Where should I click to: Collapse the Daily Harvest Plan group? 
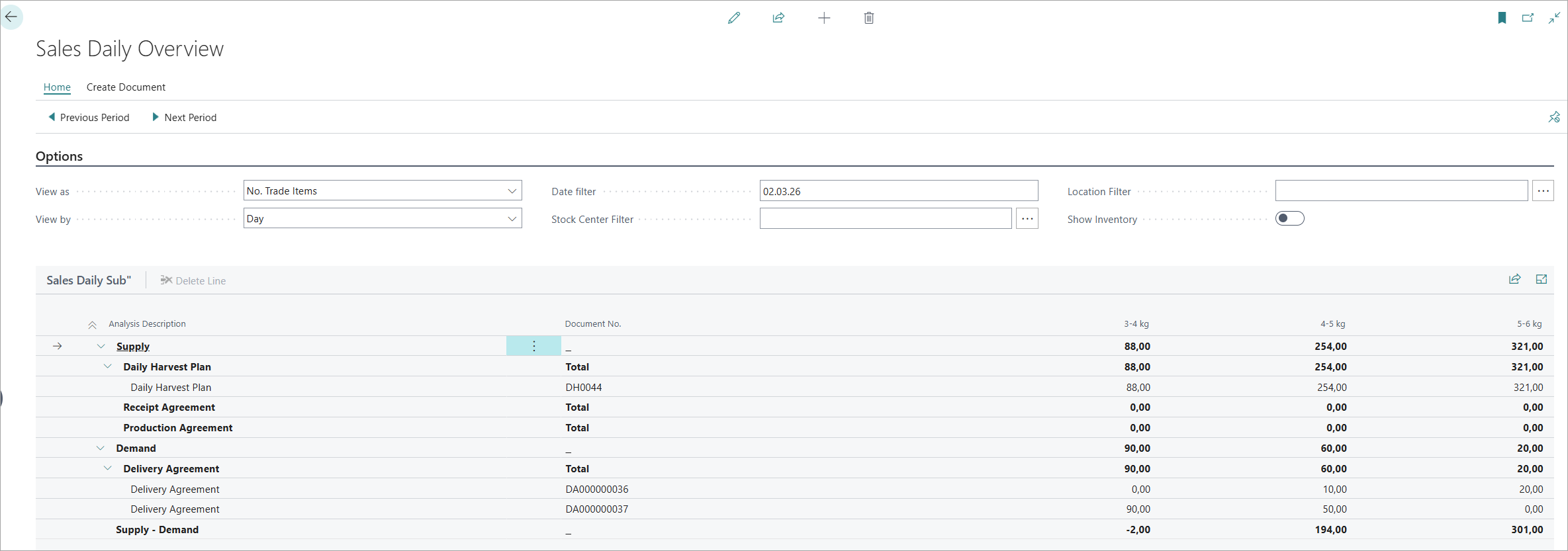coord(108,366)
